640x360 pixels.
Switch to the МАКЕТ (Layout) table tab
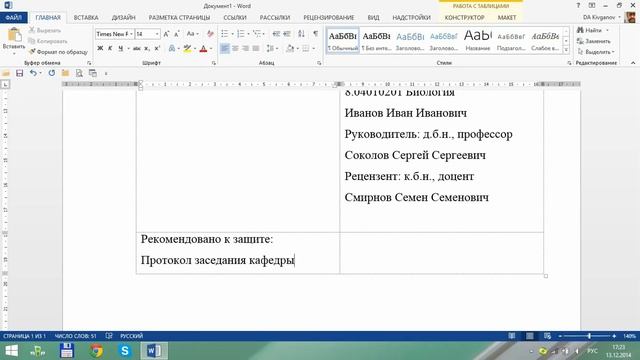pyautogui.click(x=507, y=18)
